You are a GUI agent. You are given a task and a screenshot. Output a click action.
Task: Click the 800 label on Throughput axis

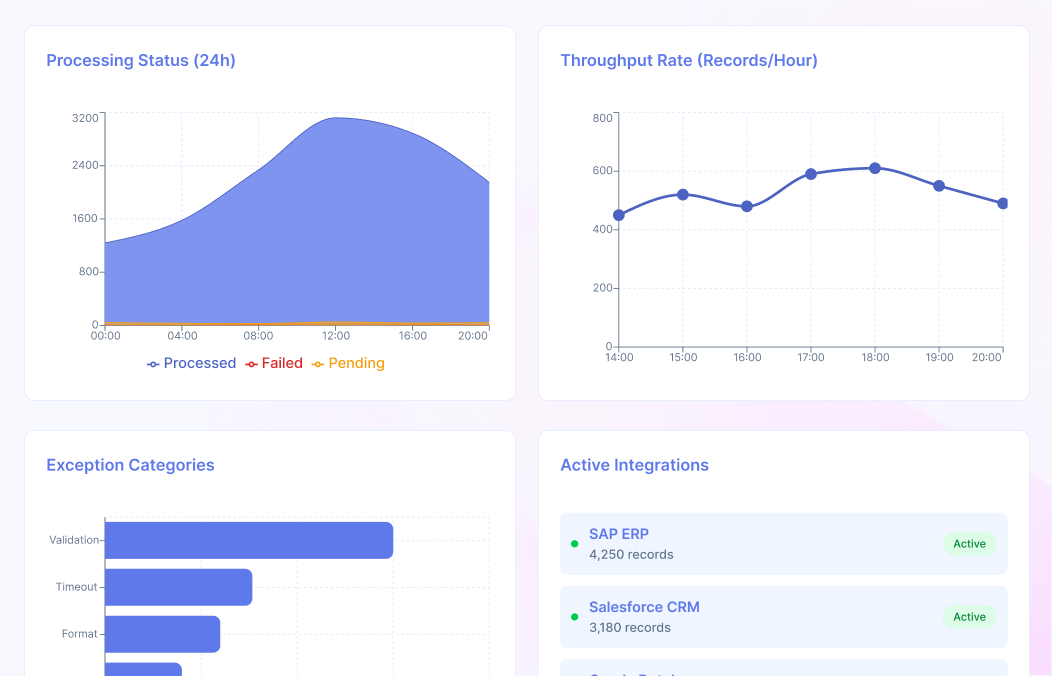[602, 118]
